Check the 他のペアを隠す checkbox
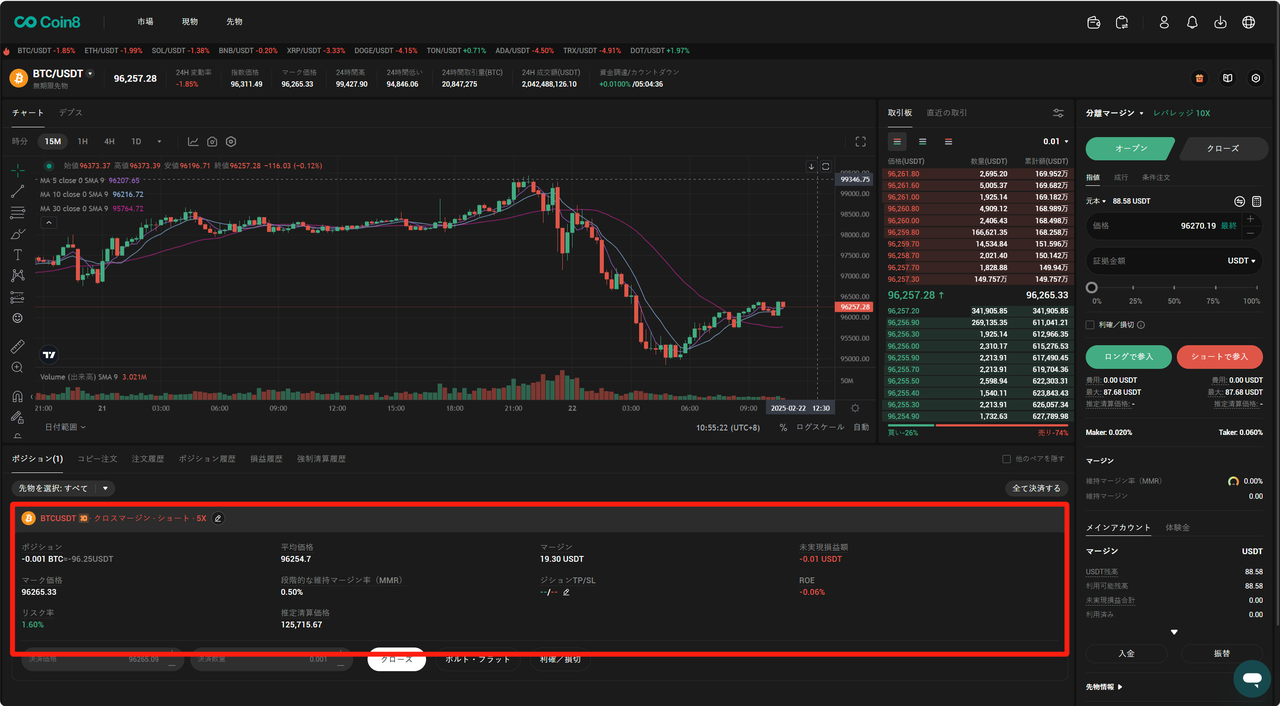Image resolution: width=1280 pixels, height=706 pixels. pos(1007,459)
